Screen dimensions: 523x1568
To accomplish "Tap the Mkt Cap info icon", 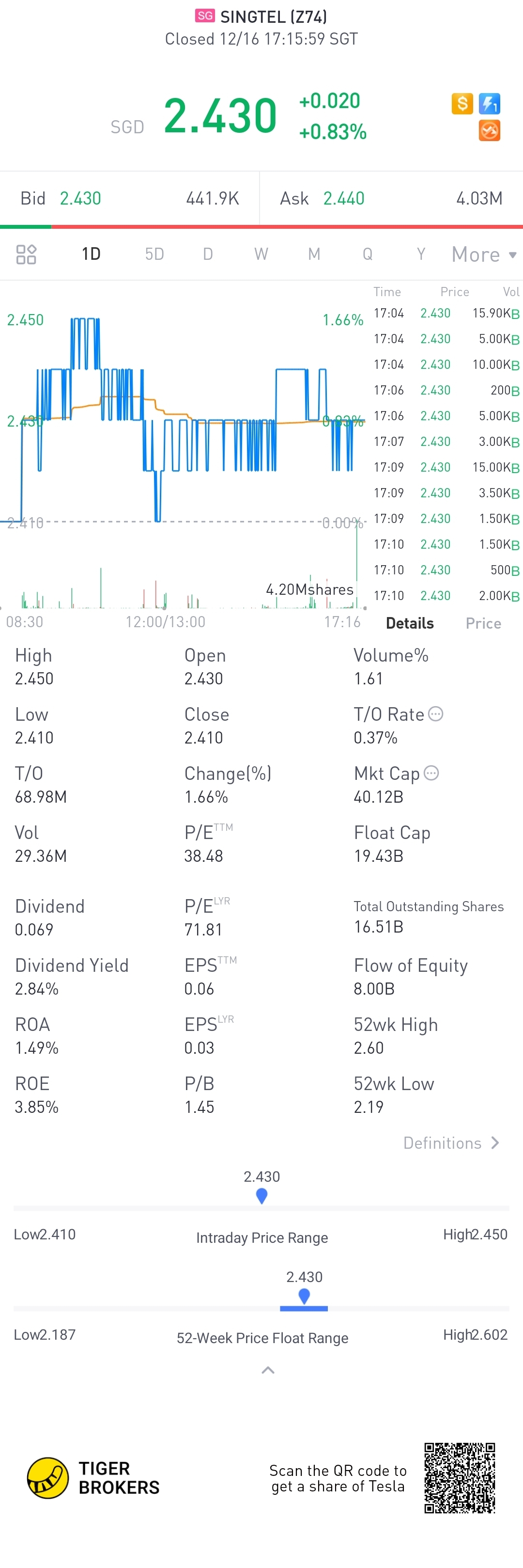I will (x=431, y=773).
